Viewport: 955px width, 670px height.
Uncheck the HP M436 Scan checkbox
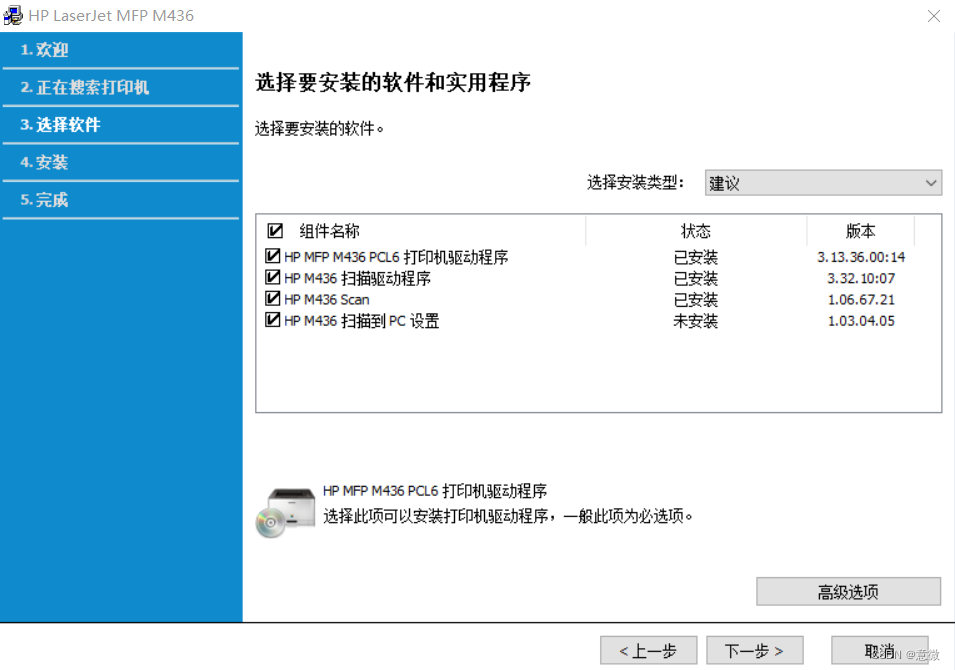(x=273, y=299)
